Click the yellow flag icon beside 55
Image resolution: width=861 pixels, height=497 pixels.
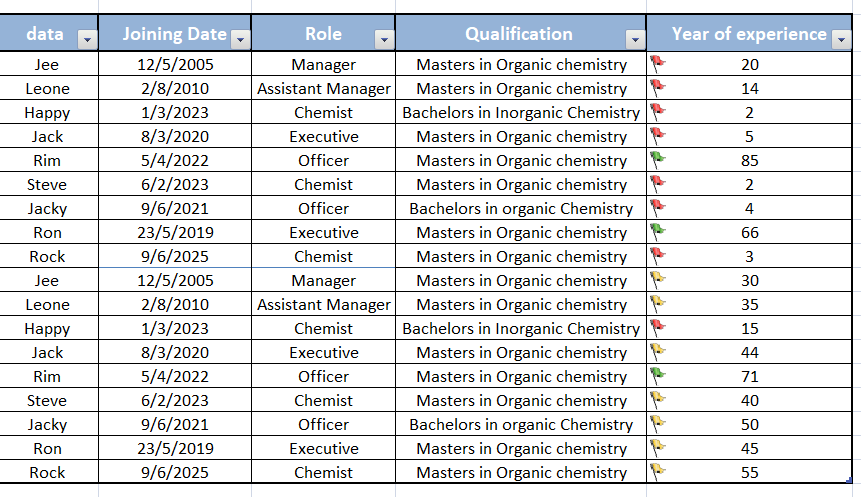[x=657, y=472]
